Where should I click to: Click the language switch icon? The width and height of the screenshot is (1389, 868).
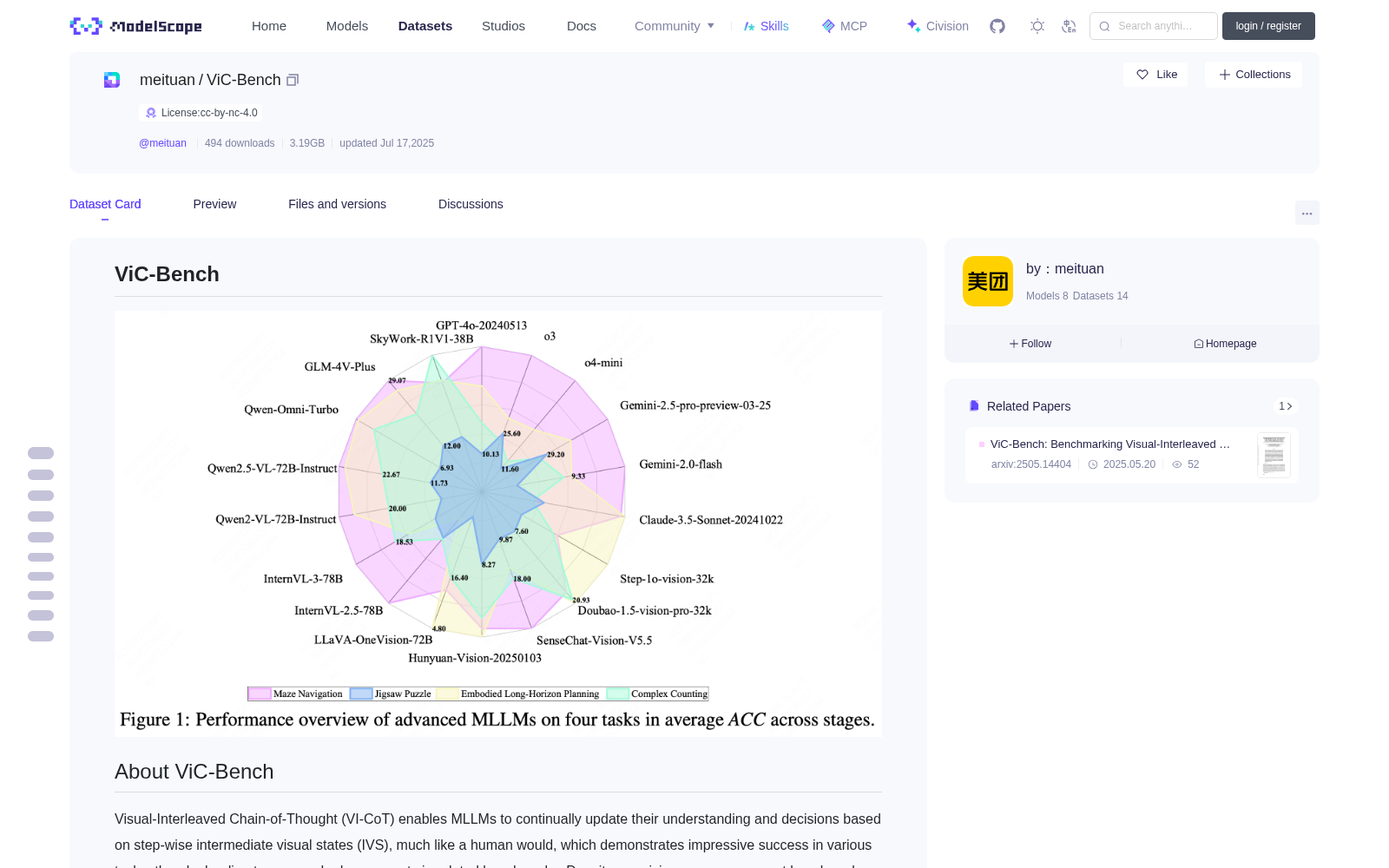[1069, 26]
